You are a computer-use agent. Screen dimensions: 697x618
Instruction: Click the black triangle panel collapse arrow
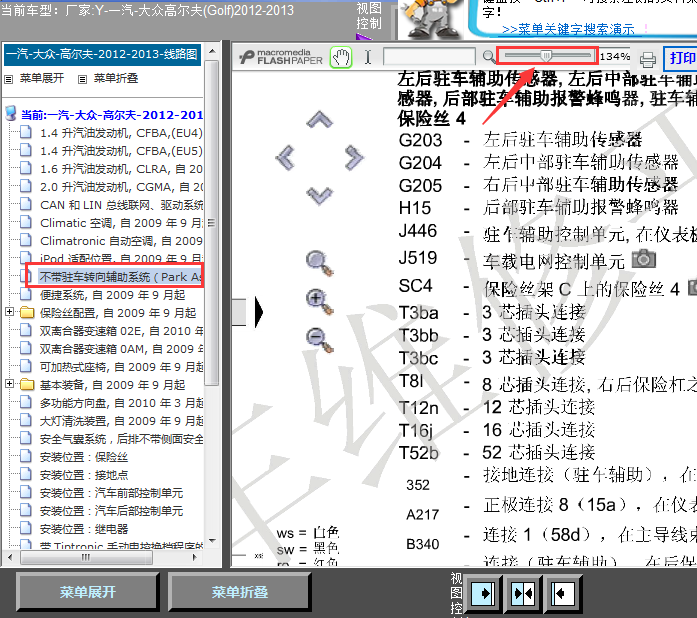pos(258,312)
